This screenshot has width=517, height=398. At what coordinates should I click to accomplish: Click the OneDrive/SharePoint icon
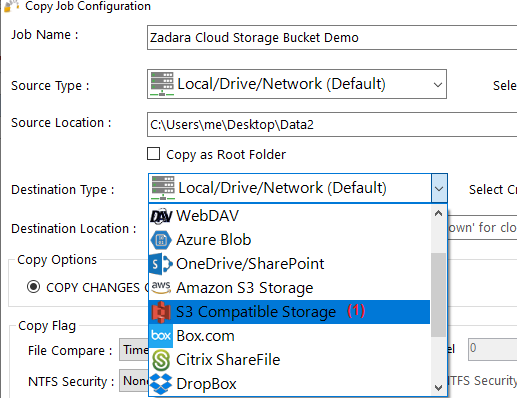pyautogui.click(x=161, y=264)
